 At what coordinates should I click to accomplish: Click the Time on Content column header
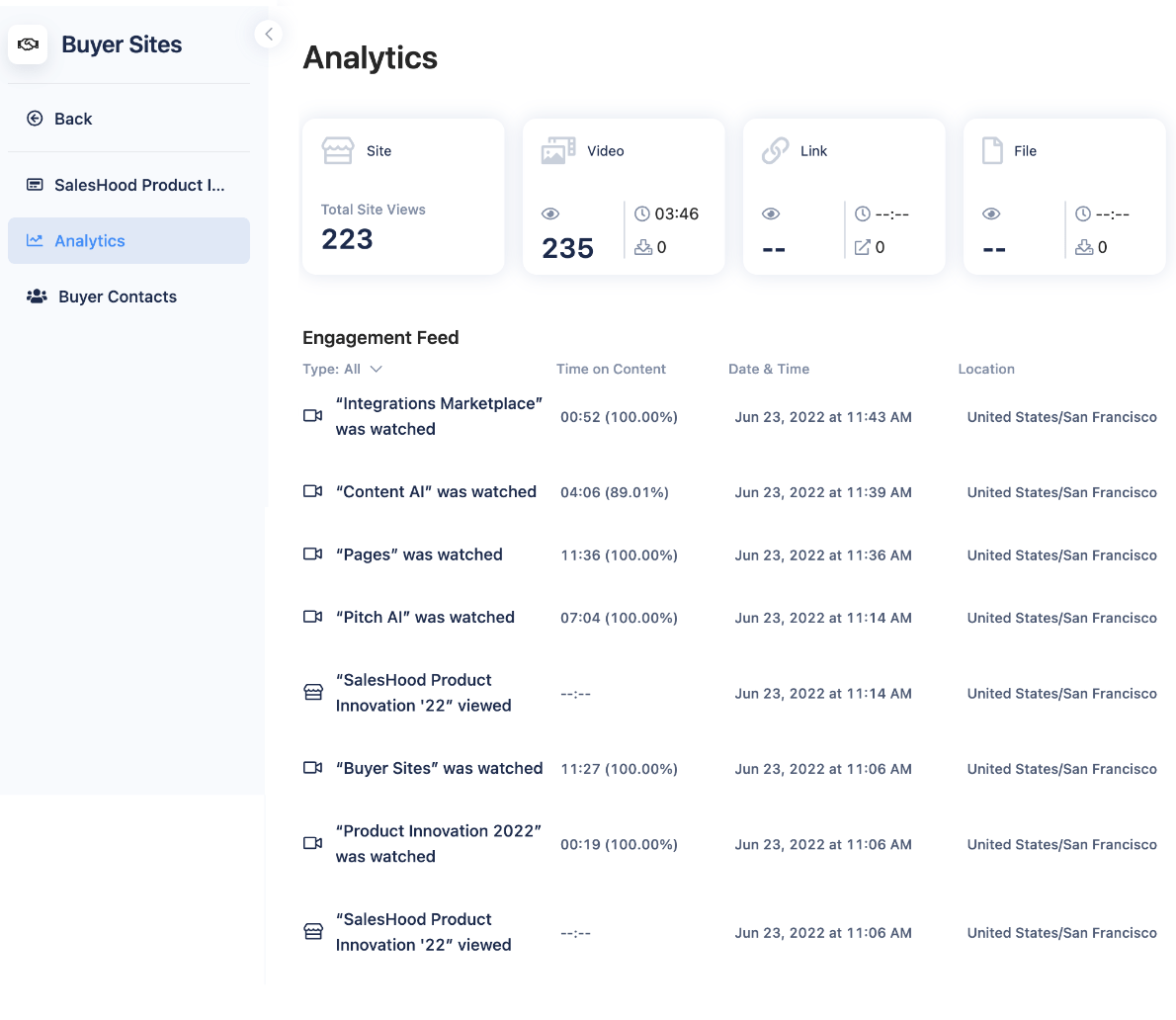click(611, 369)
